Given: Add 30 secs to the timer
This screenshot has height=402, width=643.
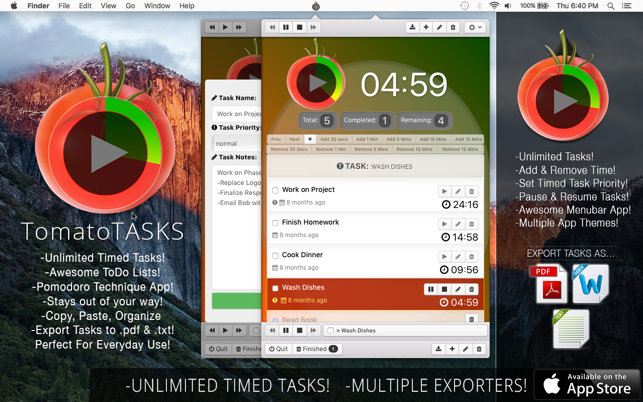Looking at the screenshot, I should click(334, 139).
